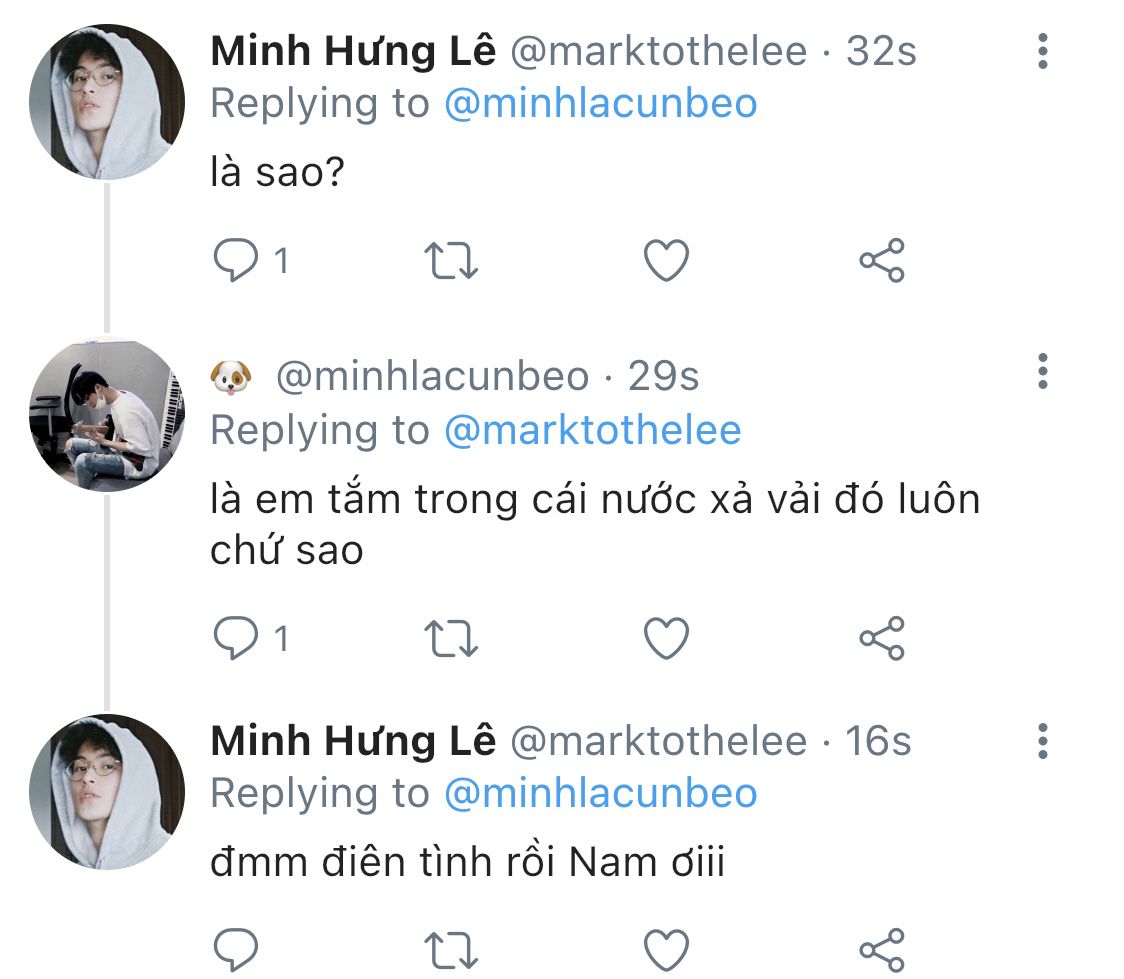
Task: Open more options for the 29s tweet
Action: (1042, 371)
